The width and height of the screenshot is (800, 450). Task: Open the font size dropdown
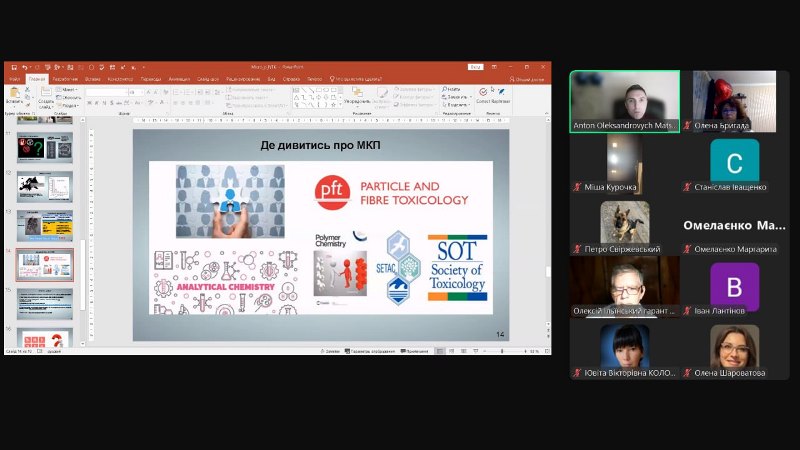tap(136, 92)
